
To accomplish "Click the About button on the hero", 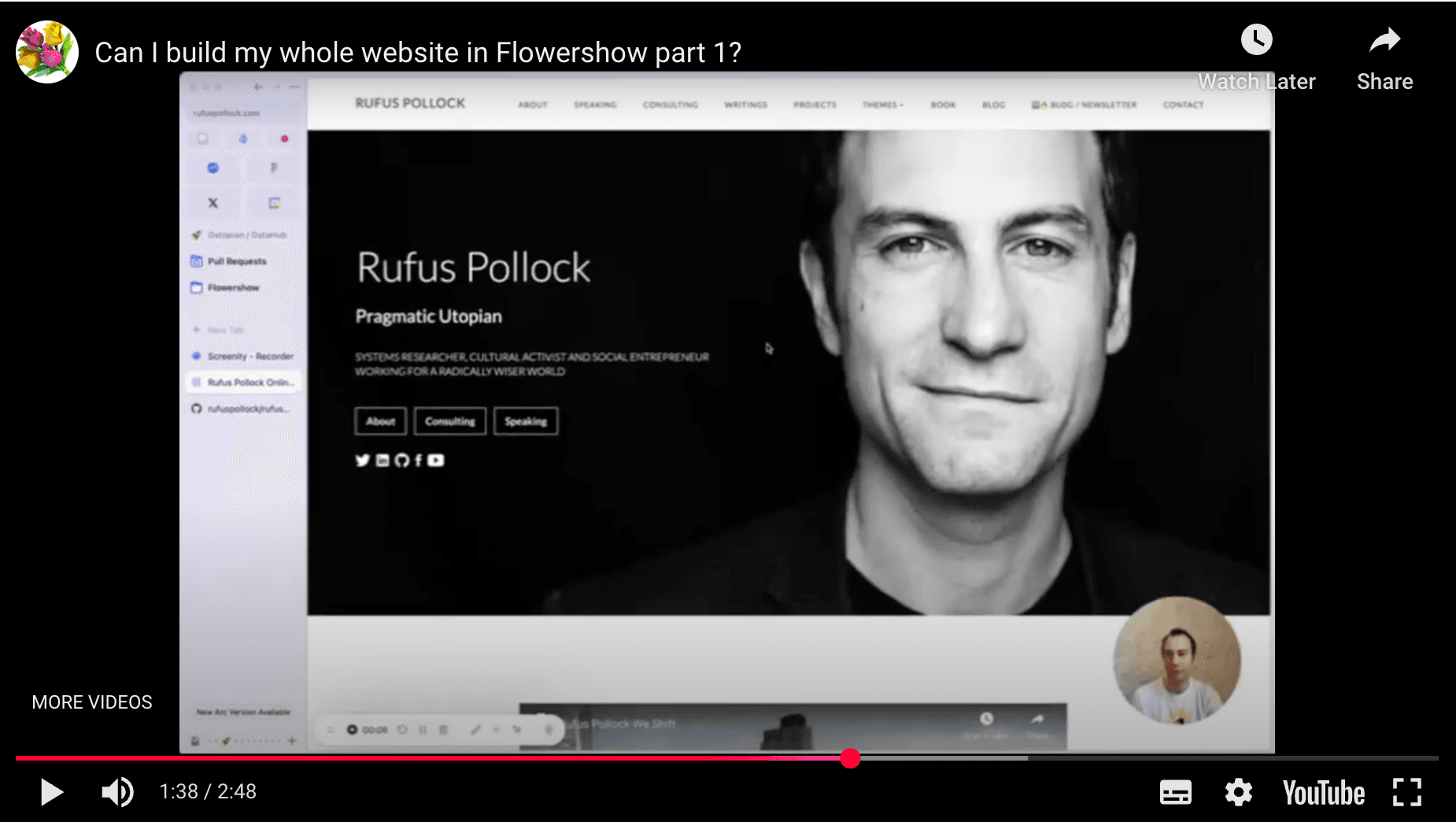I will (380, 421).
